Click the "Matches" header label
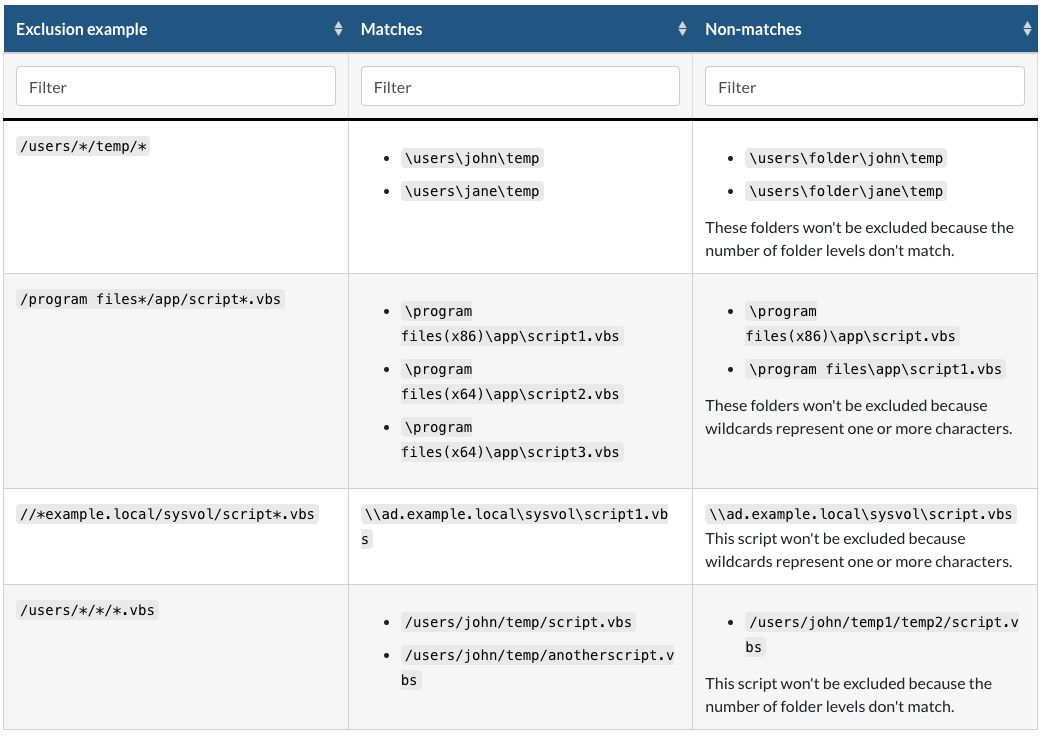Image resolution: width=1044 pixels, height=736 pixels. click(392, 29)
